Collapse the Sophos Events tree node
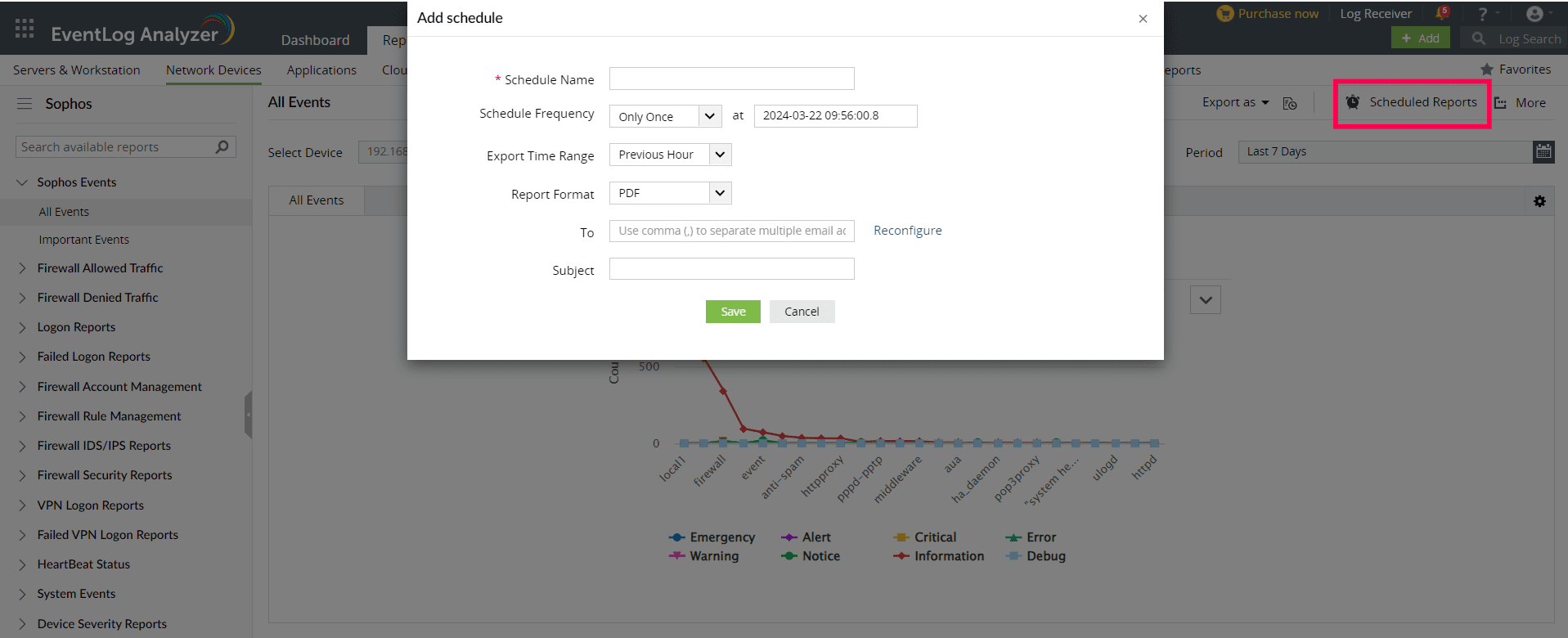 (22, 182)
